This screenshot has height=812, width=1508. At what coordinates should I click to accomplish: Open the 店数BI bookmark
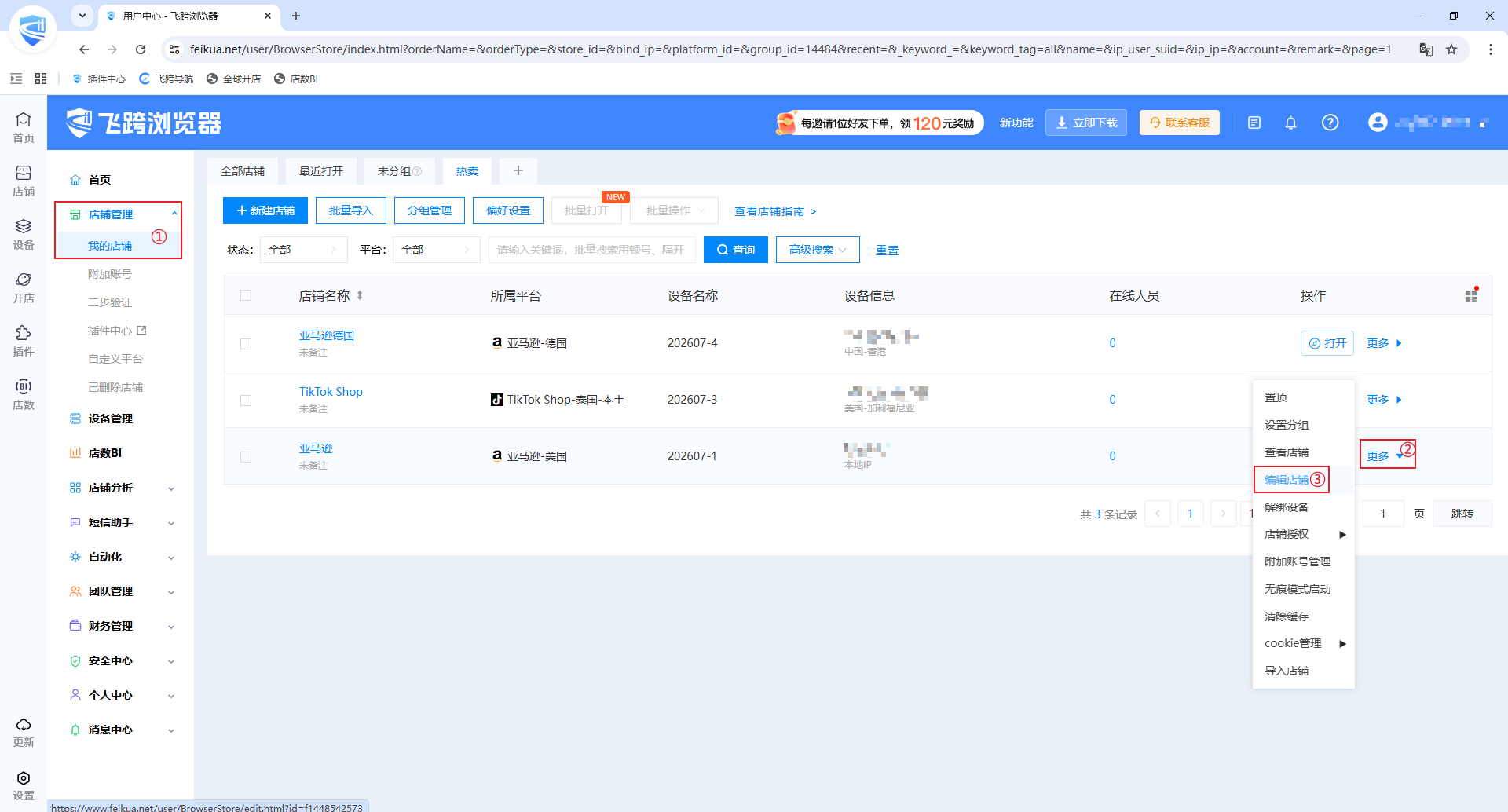tap(296, 79)
